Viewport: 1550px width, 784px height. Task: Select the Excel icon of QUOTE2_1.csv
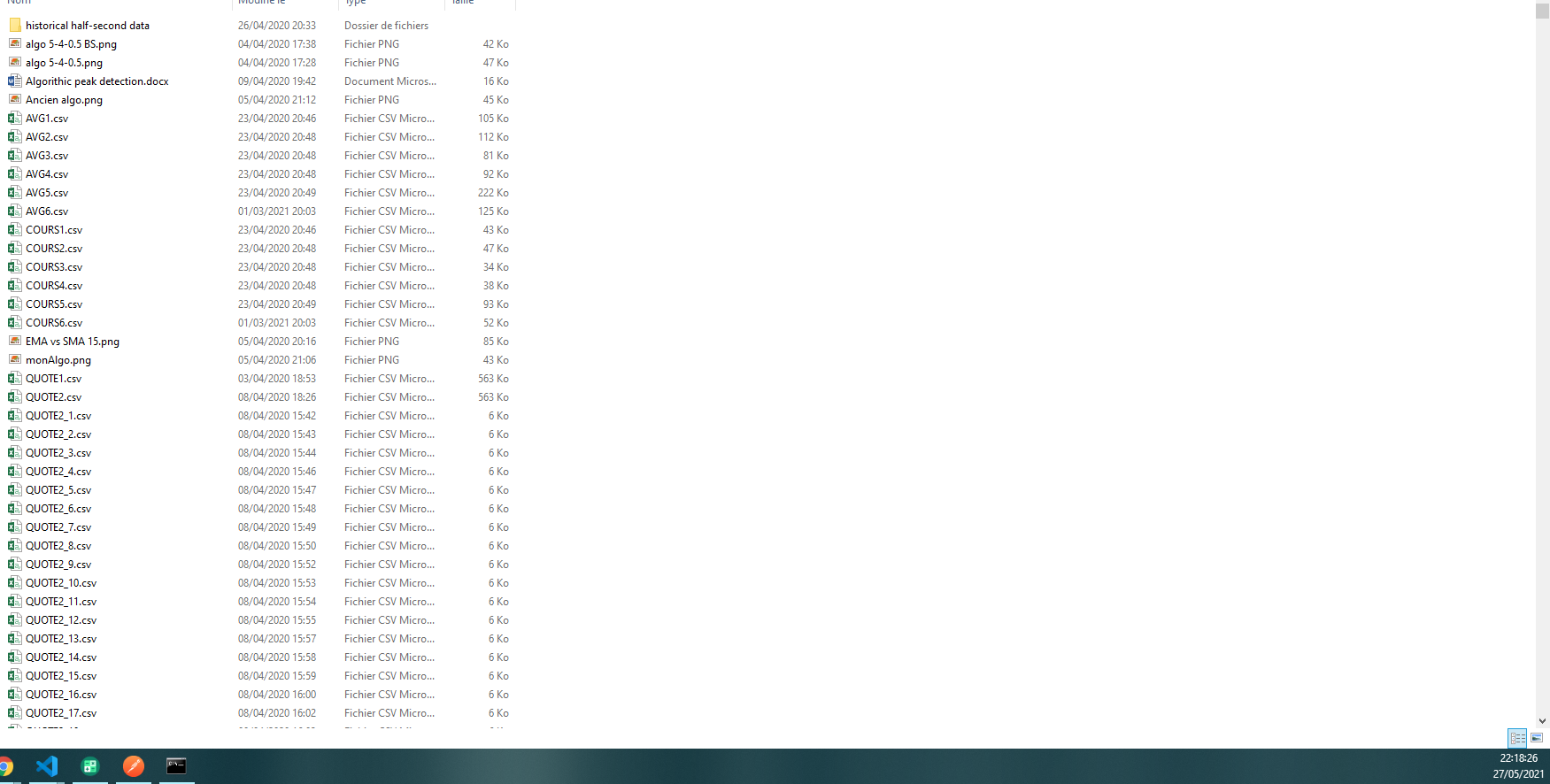[x=15, y=416]
